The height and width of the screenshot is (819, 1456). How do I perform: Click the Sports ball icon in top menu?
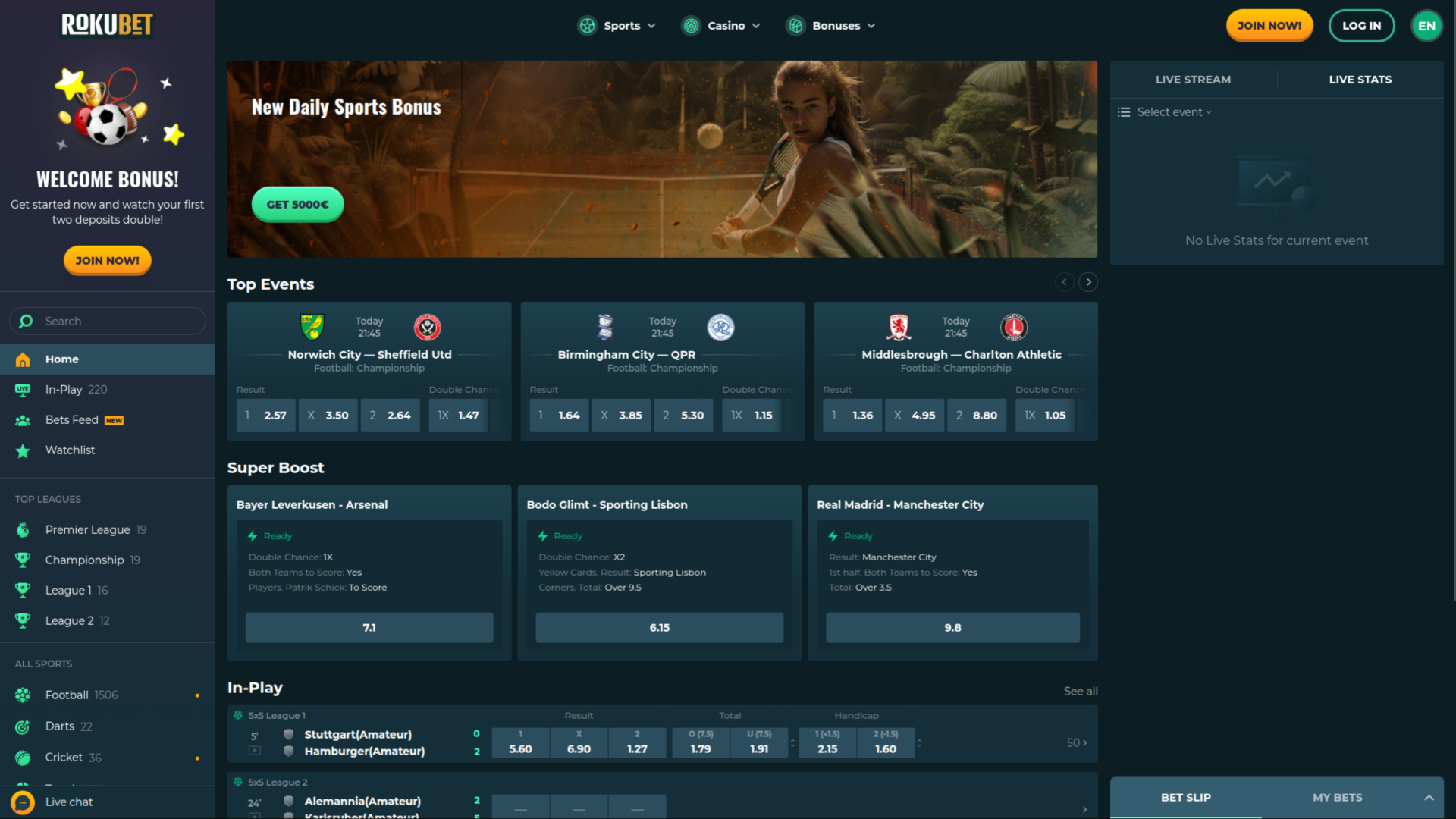tap(587, 26)
